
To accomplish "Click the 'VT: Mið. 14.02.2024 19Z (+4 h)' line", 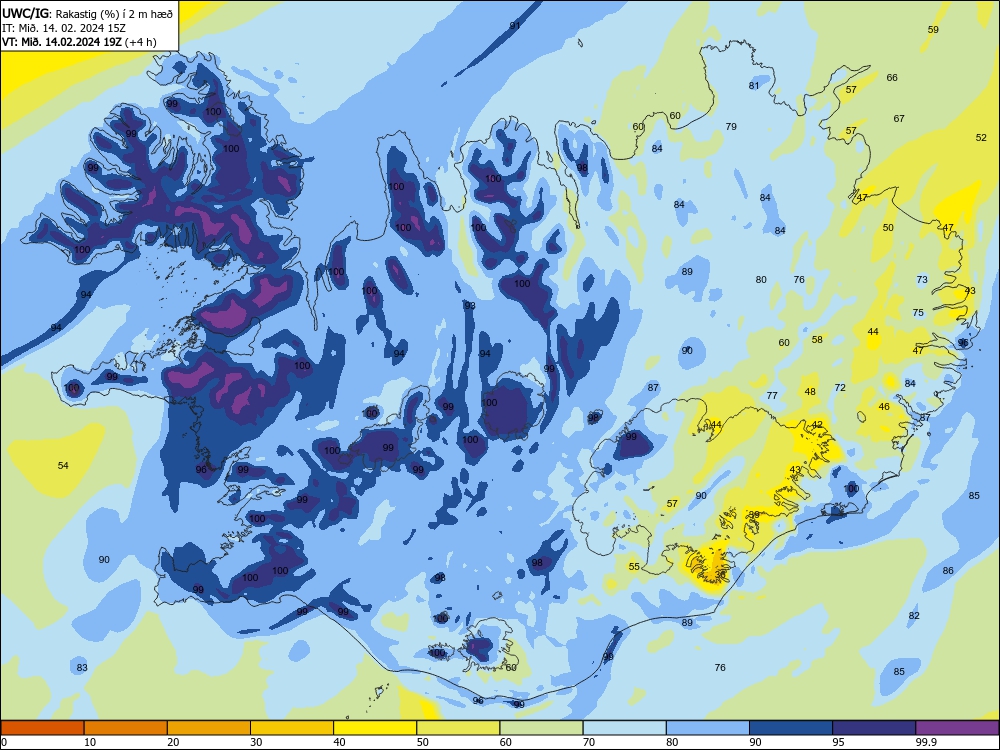I will [x=79, y=42].
